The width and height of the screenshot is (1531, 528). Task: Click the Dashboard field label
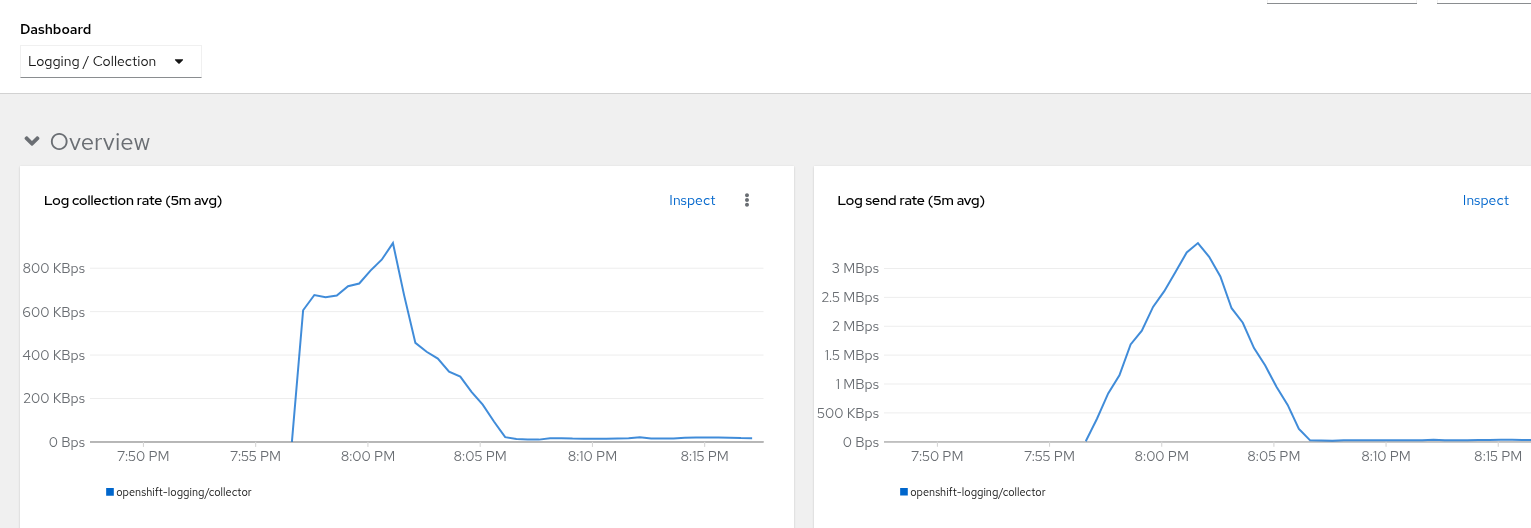click(x=56, y=29)
